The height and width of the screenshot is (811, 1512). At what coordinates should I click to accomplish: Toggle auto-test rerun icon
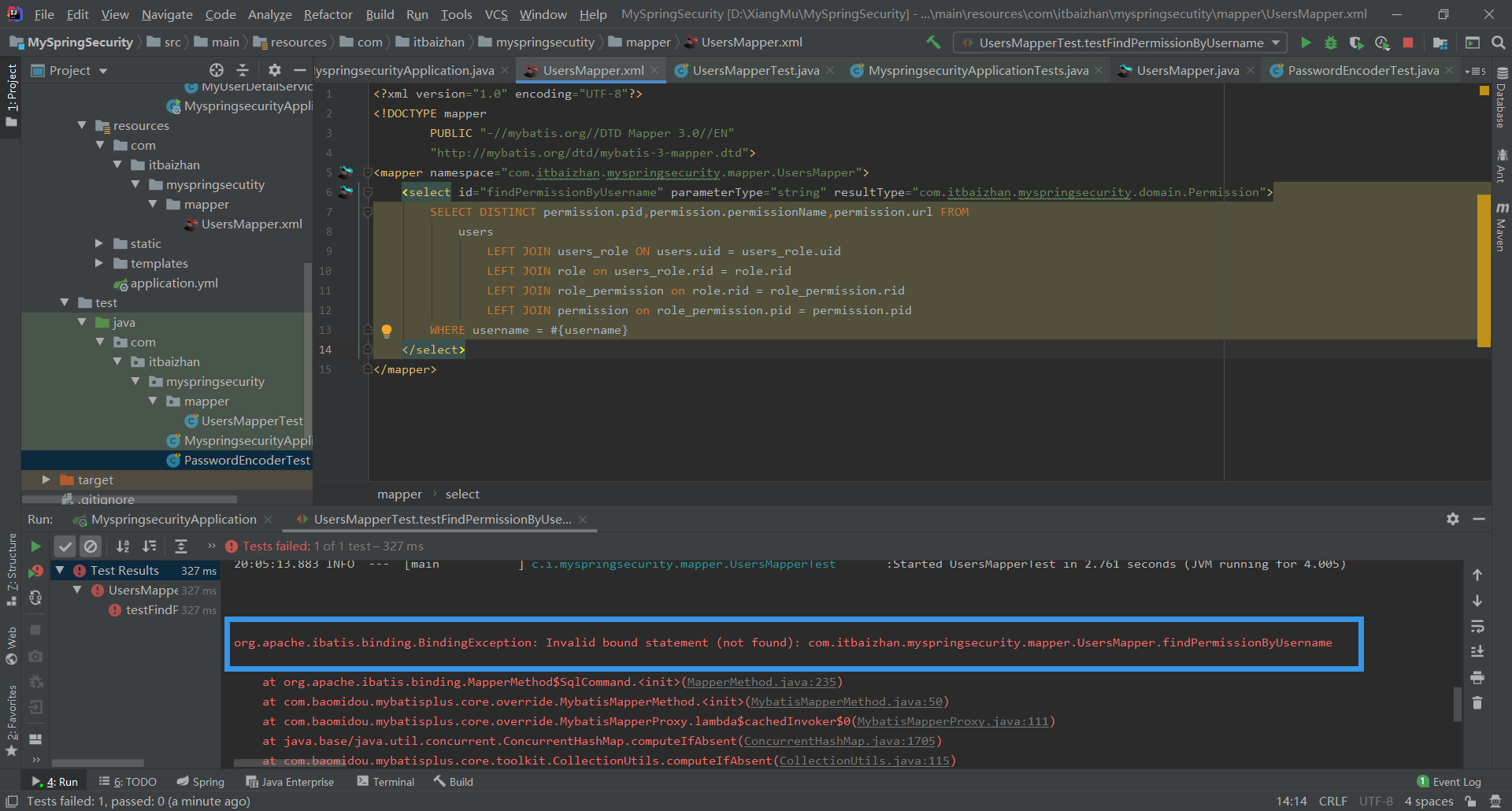coord(35,598)
